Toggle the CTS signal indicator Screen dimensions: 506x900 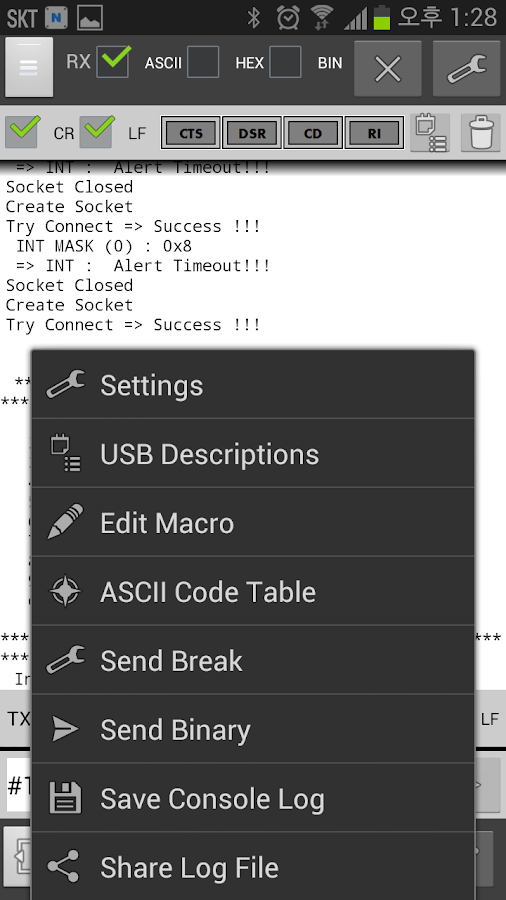coord(190,133)
